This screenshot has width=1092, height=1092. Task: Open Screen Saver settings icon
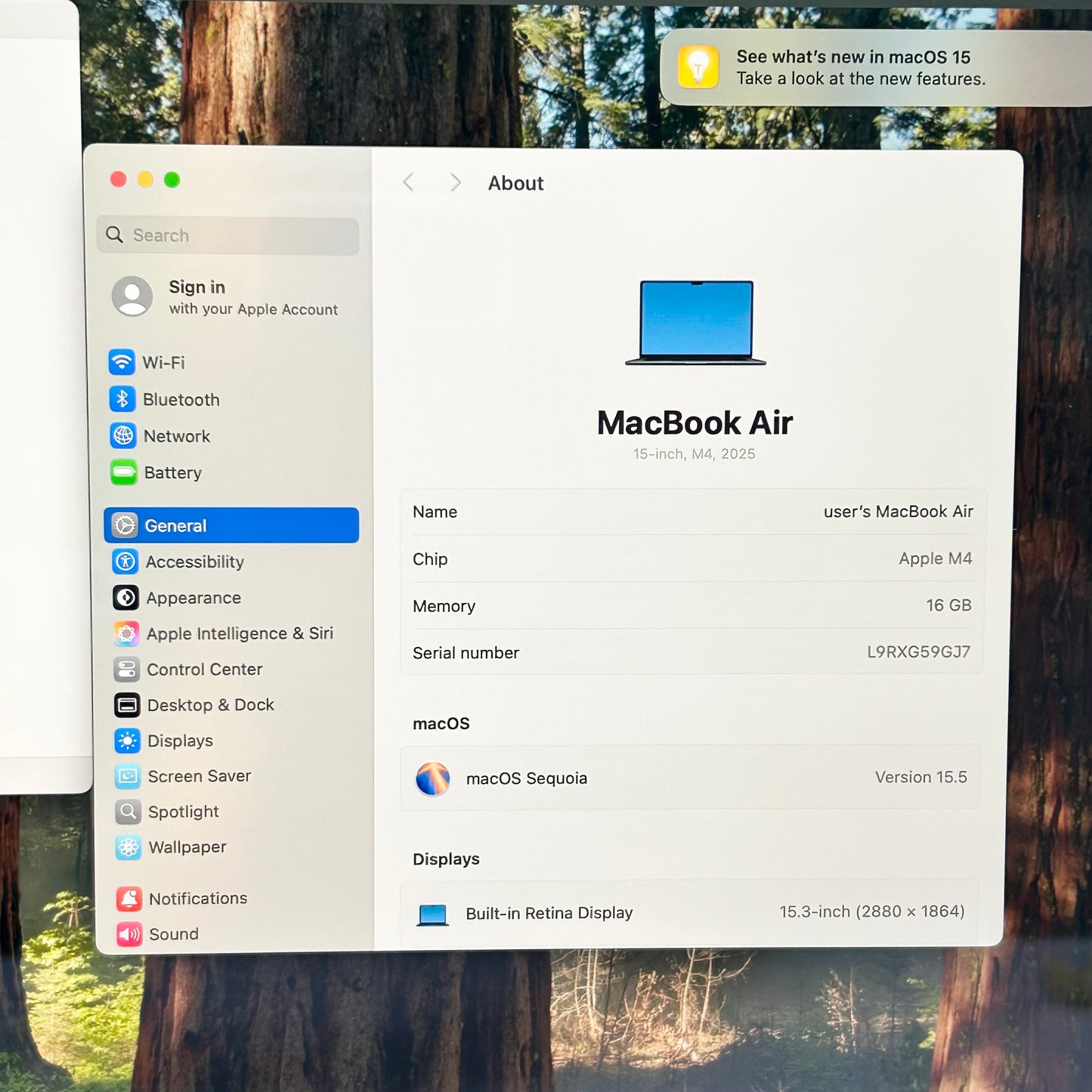(x=127, y=776)
